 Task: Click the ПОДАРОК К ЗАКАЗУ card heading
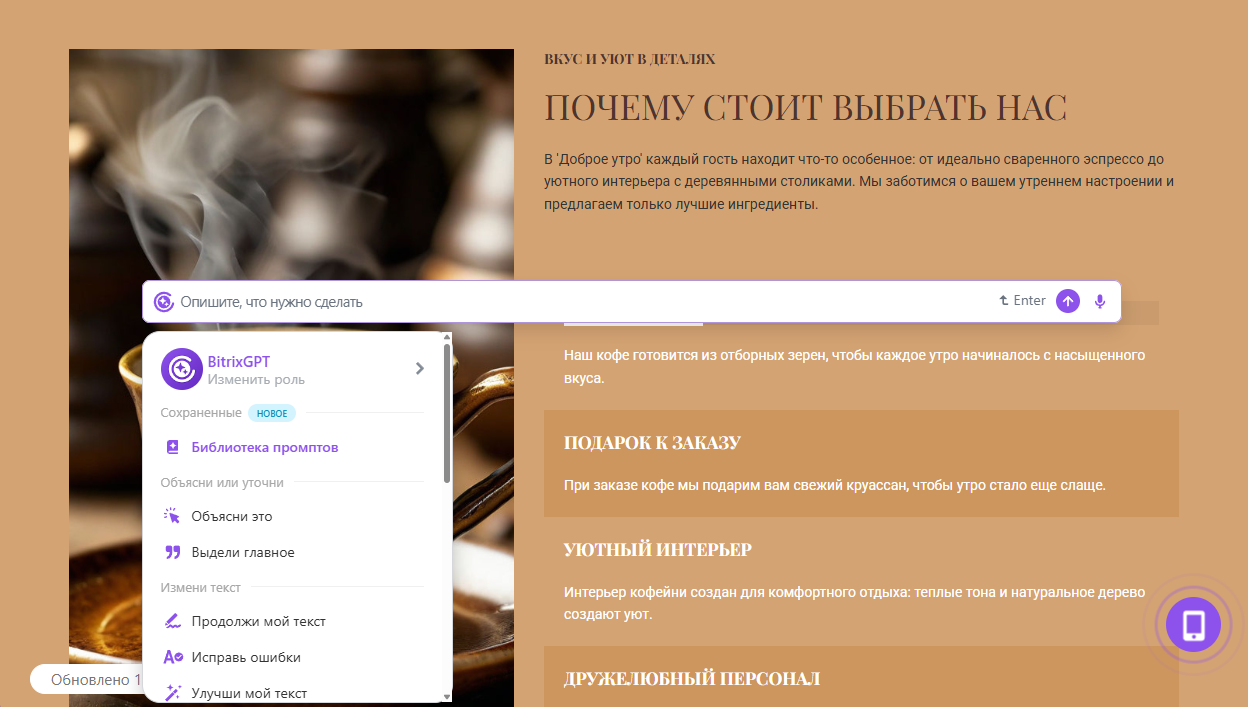click(652, 443)
